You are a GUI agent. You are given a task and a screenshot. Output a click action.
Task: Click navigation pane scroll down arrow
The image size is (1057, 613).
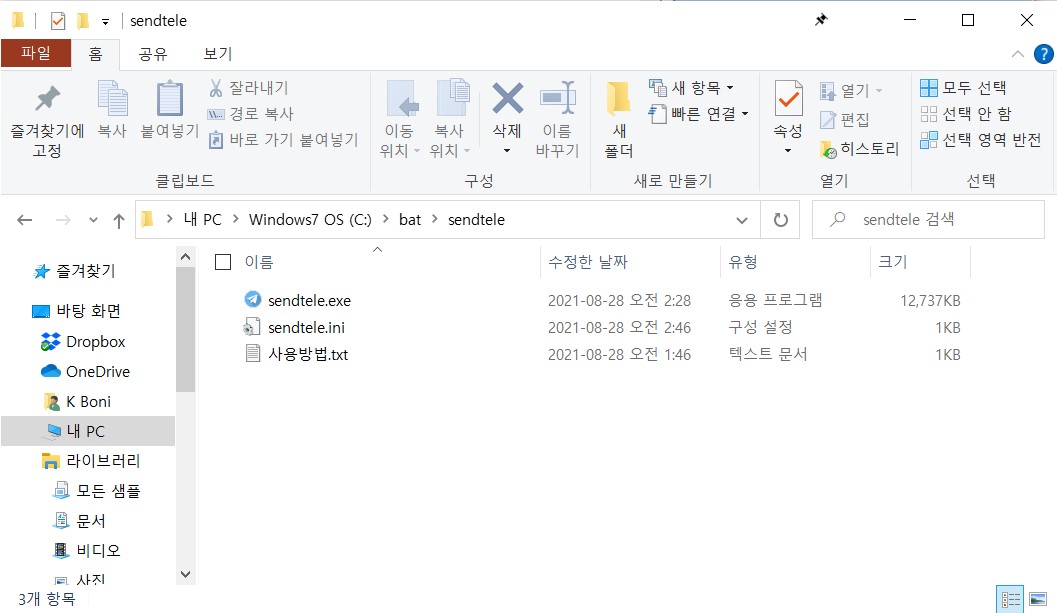pyautogui.click(x=185, y=575)
